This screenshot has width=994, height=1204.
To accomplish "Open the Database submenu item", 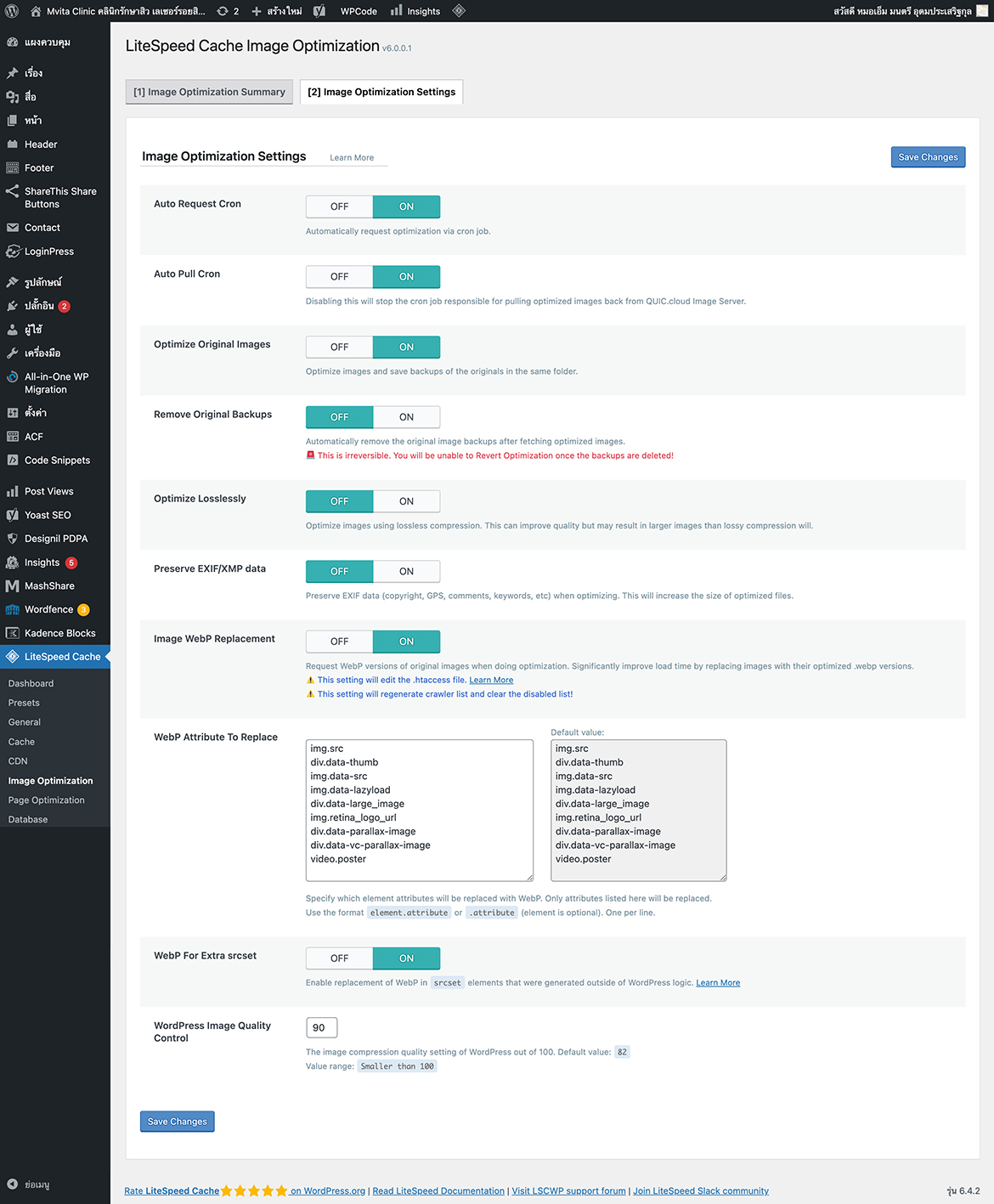I will [28, 820].
